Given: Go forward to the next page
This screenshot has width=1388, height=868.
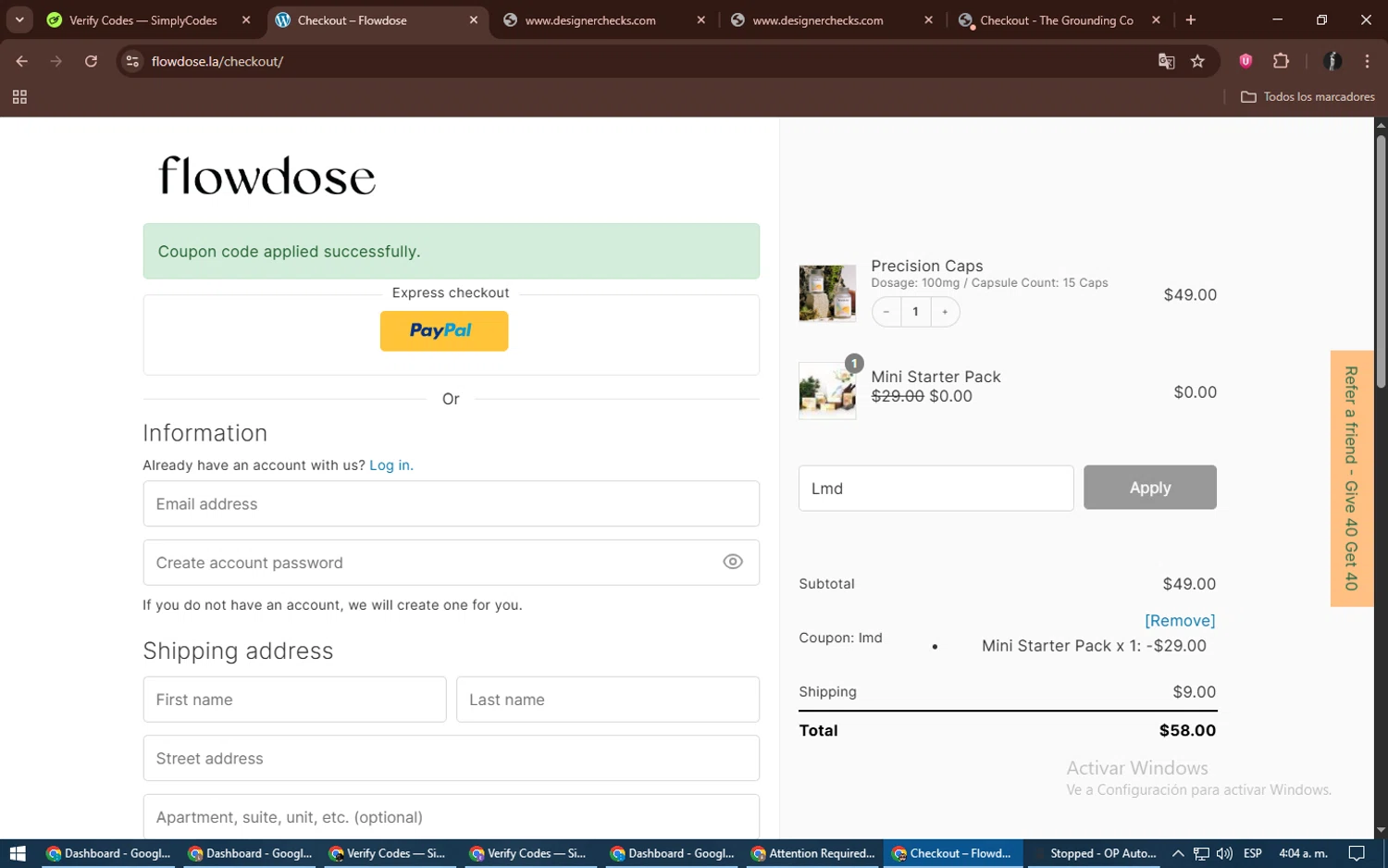Looking at the screenshot, I should tap(56, 61).
